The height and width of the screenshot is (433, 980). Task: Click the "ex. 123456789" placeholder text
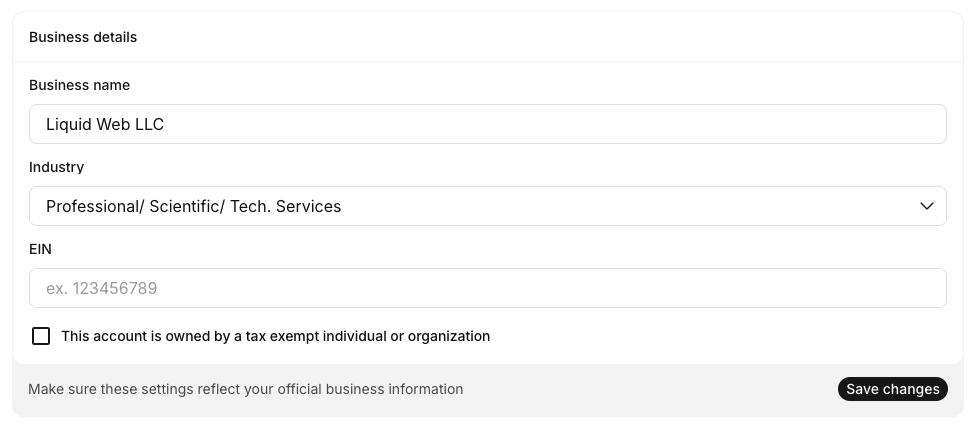point(102,288)
